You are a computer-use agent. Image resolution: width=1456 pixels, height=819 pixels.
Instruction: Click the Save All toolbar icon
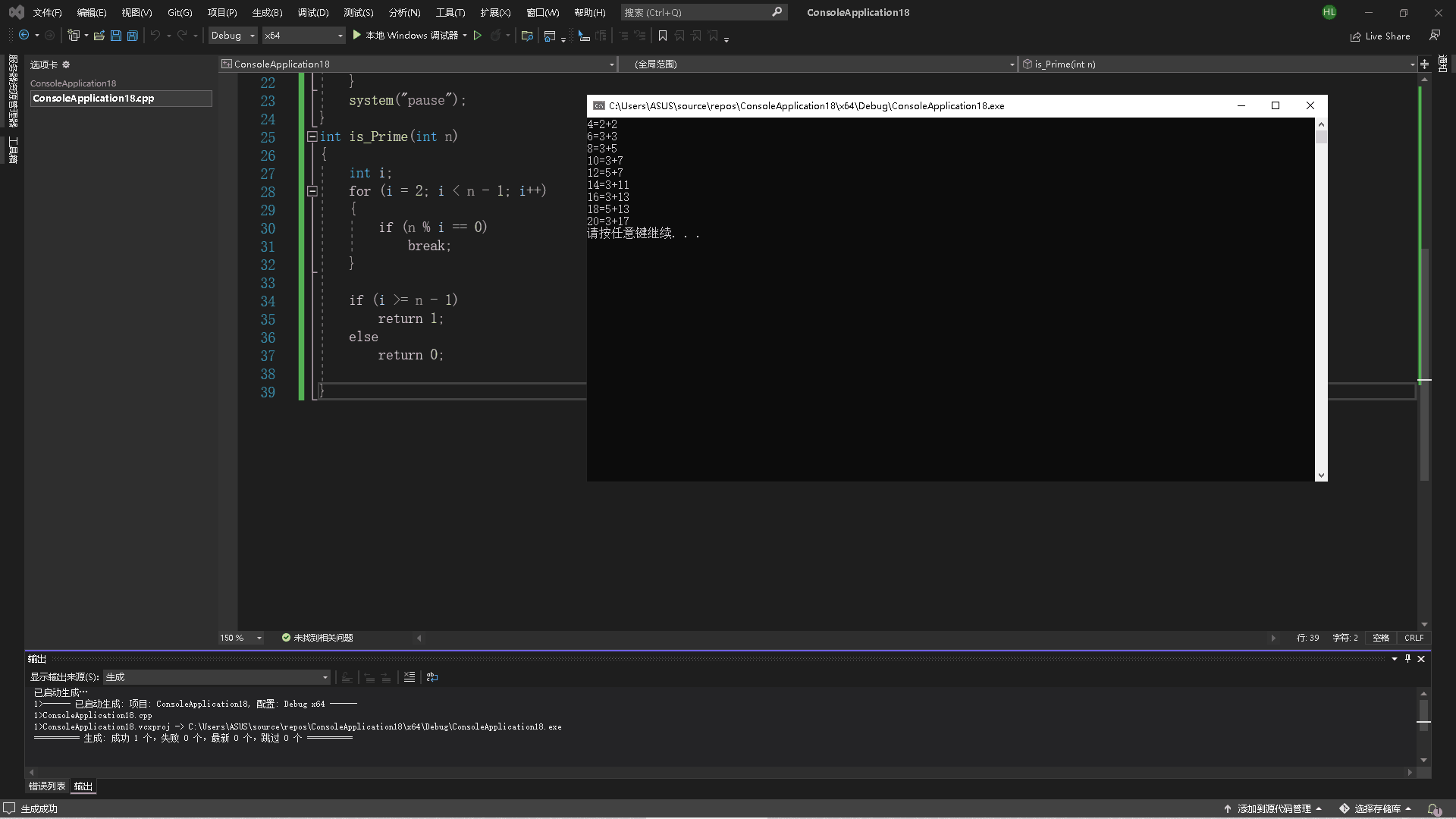(132, 36)
